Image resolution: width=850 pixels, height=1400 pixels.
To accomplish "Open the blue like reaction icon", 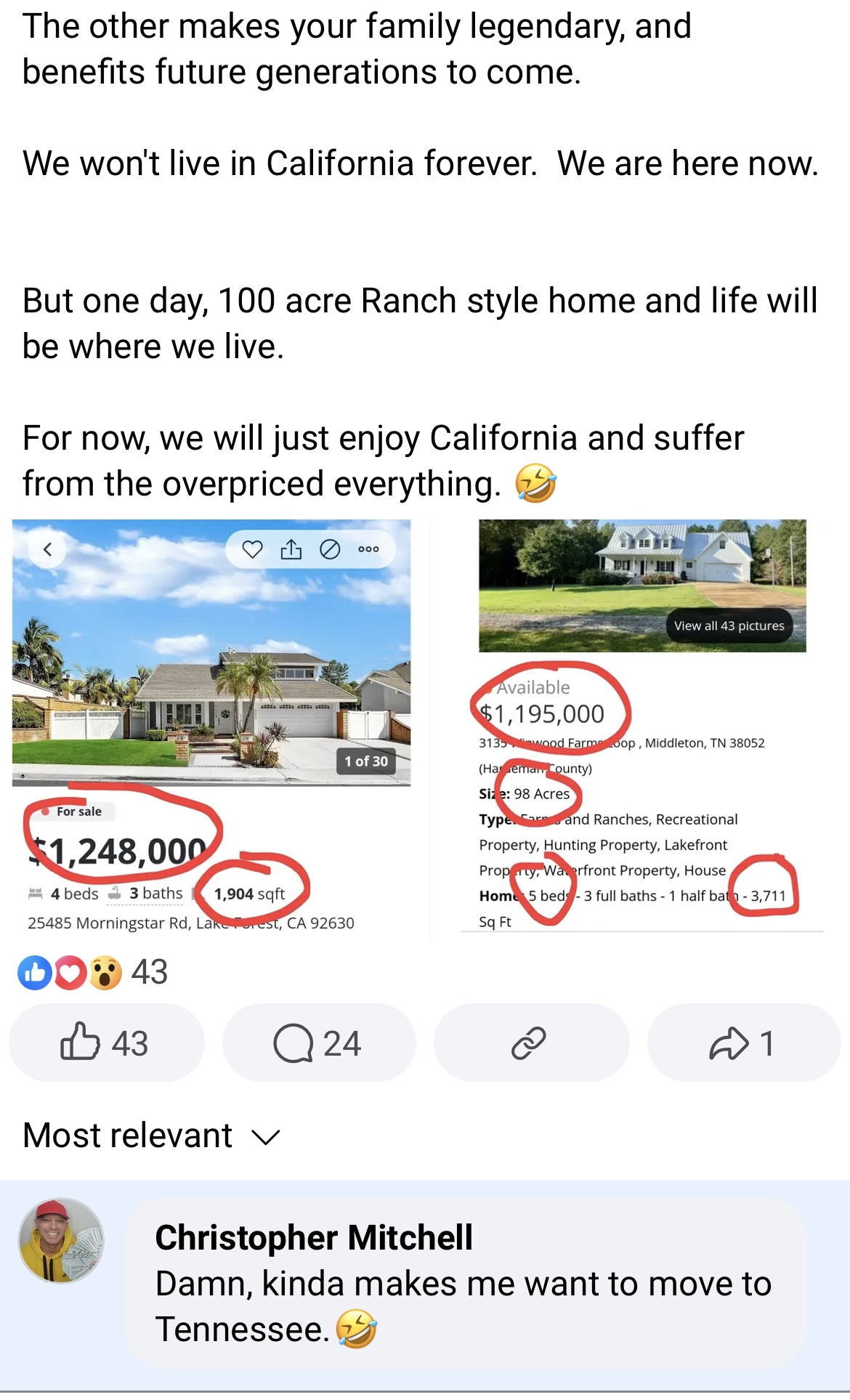I will pos(35,973).
